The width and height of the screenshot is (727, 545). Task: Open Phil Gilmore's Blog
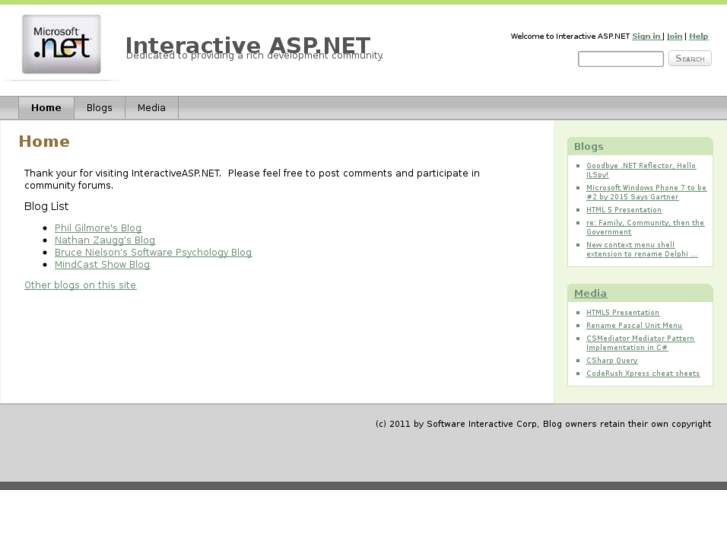coord(98,228)
